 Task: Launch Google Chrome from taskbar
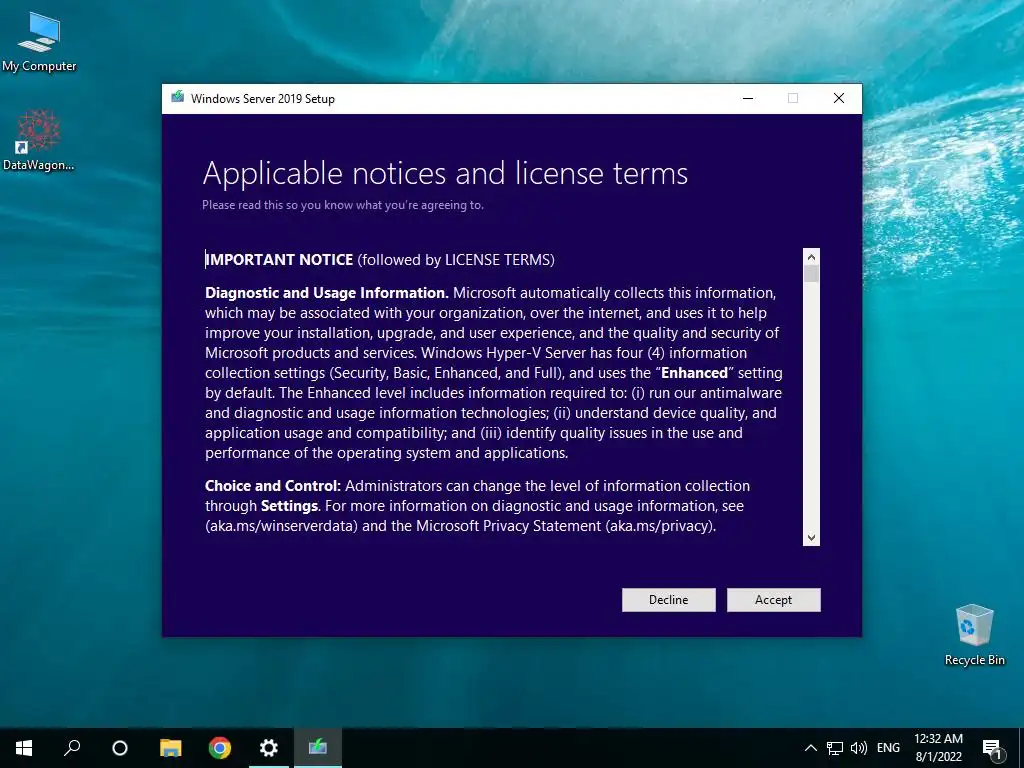219,748
